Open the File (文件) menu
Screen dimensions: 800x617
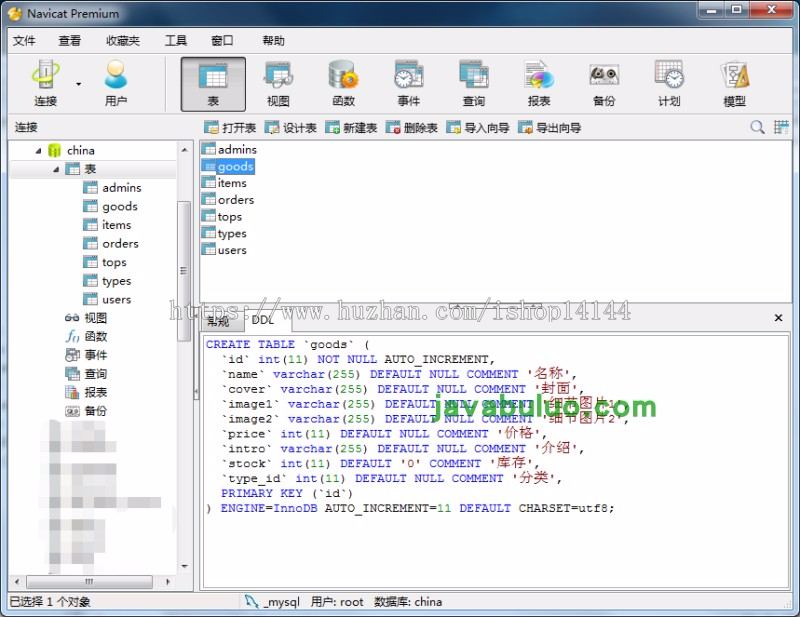24,41
